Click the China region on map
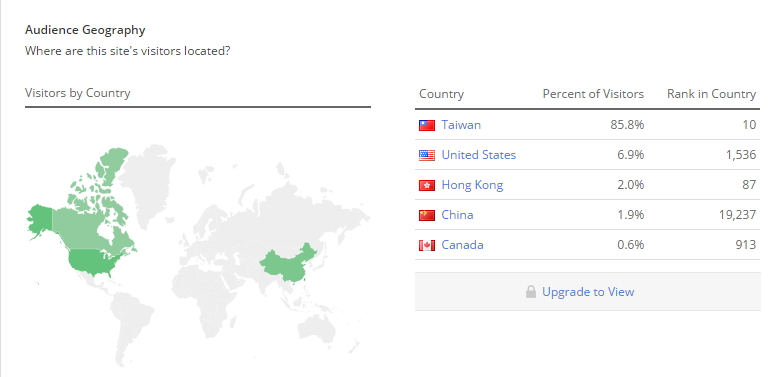 coord(288,263)
